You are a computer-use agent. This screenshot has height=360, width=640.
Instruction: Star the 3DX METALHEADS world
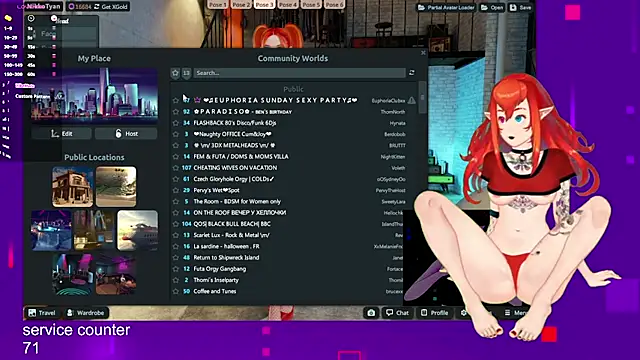coord(176,145)
